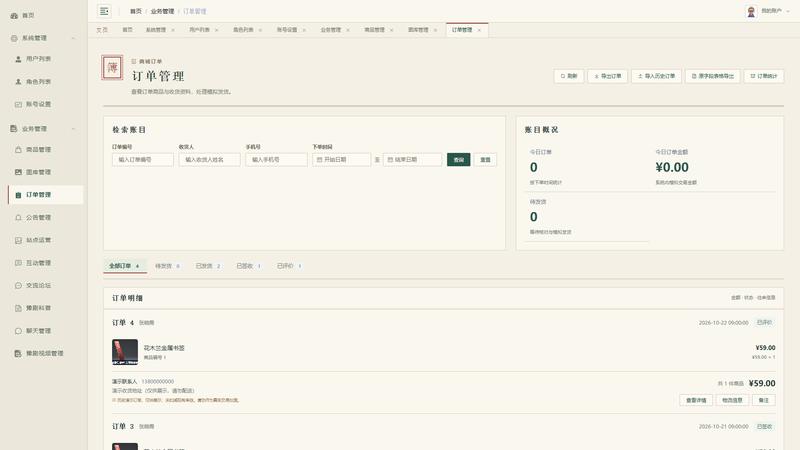800x450 pixels.
Task: Close the 角色列表 page tab
Action: (x=260, y=31)
